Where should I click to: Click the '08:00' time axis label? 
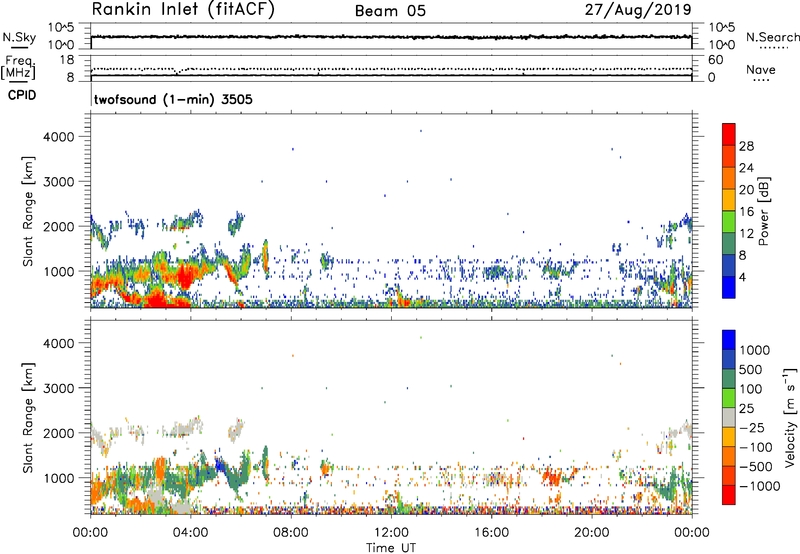coord(291,533)
